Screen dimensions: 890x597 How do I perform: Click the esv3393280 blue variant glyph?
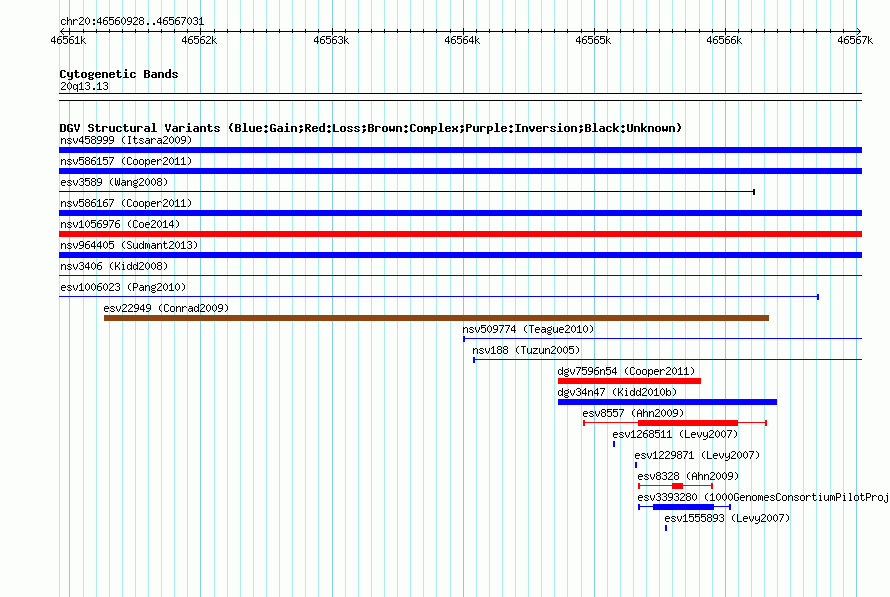click(684, 507)
